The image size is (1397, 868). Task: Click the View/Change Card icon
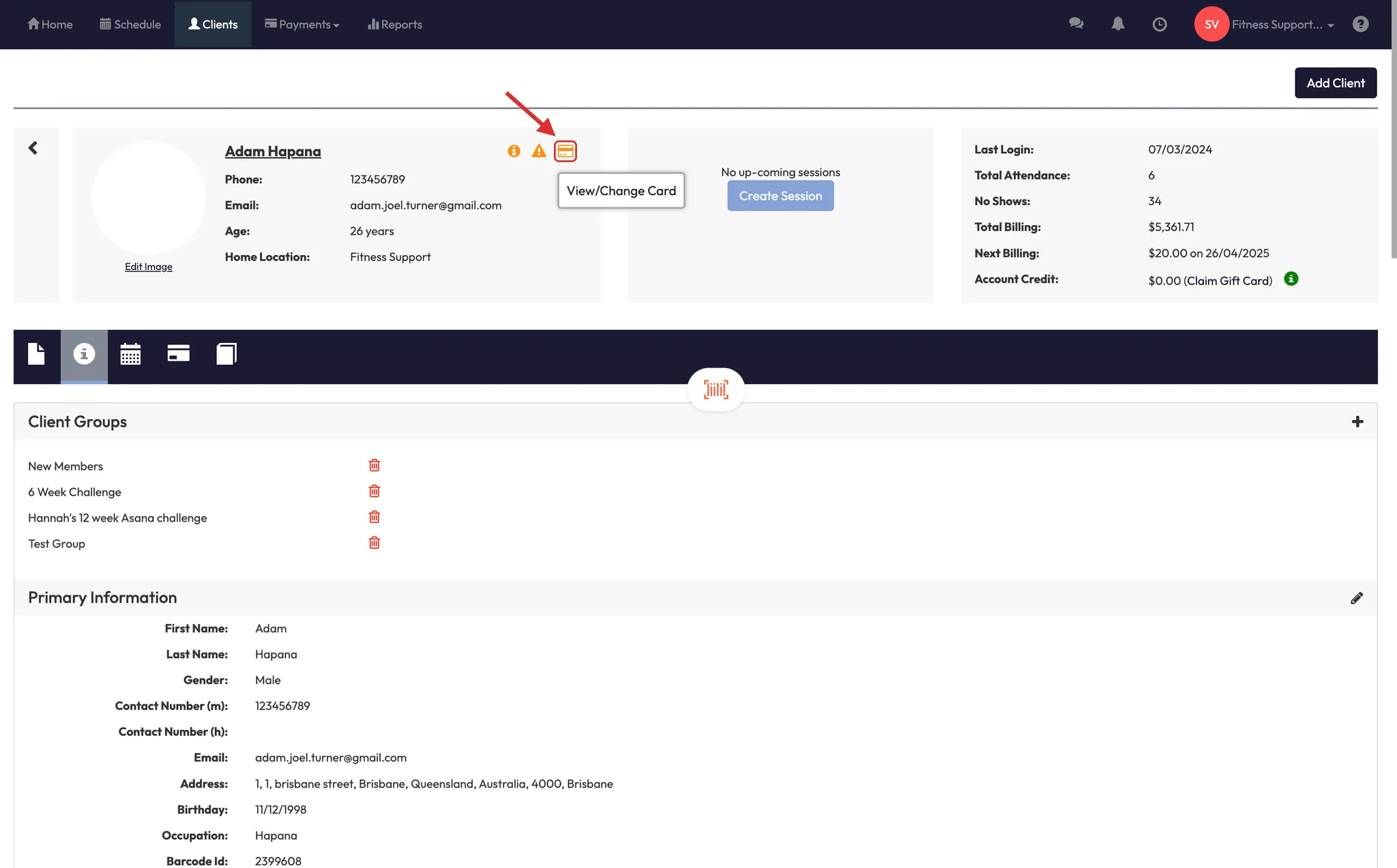click(x=565, y=151)
